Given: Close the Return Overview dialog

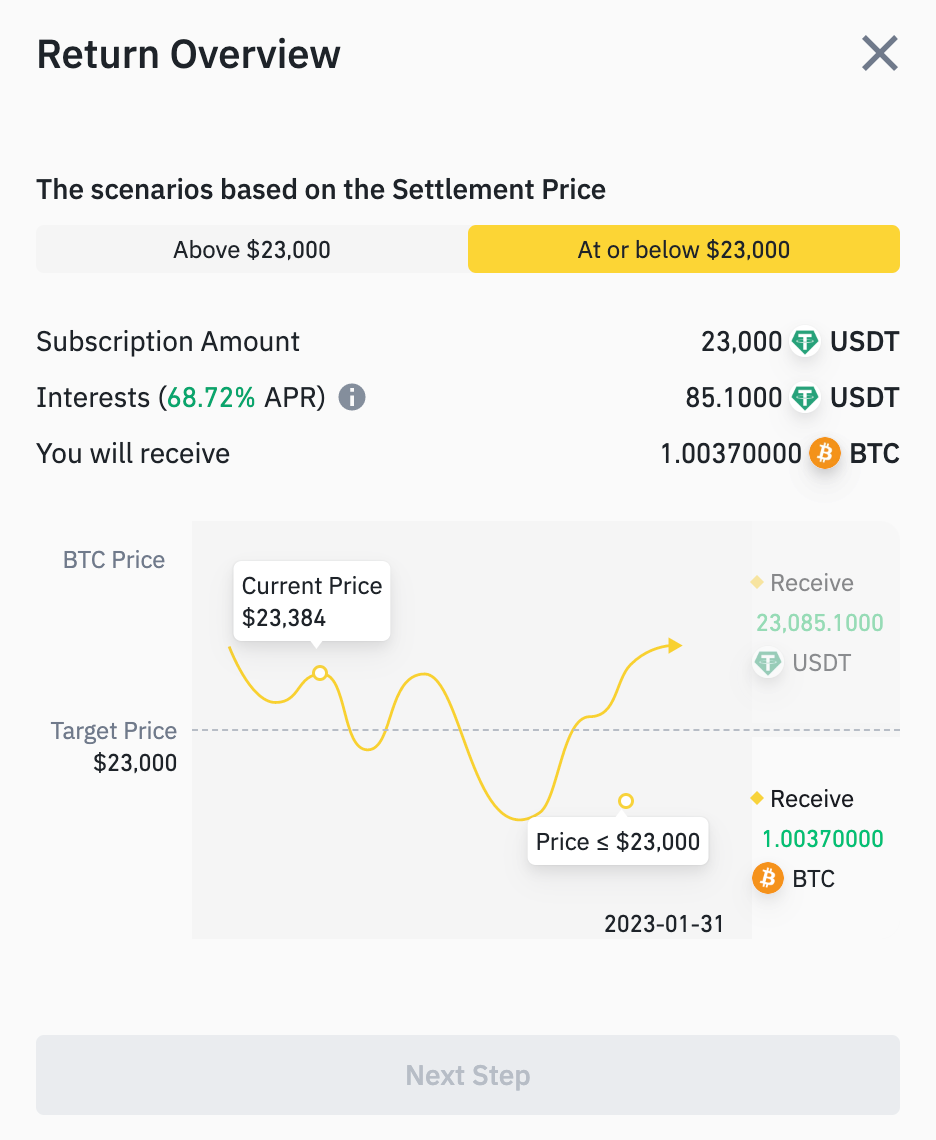Looking at the screenshot, I should [x=880, y=54].
